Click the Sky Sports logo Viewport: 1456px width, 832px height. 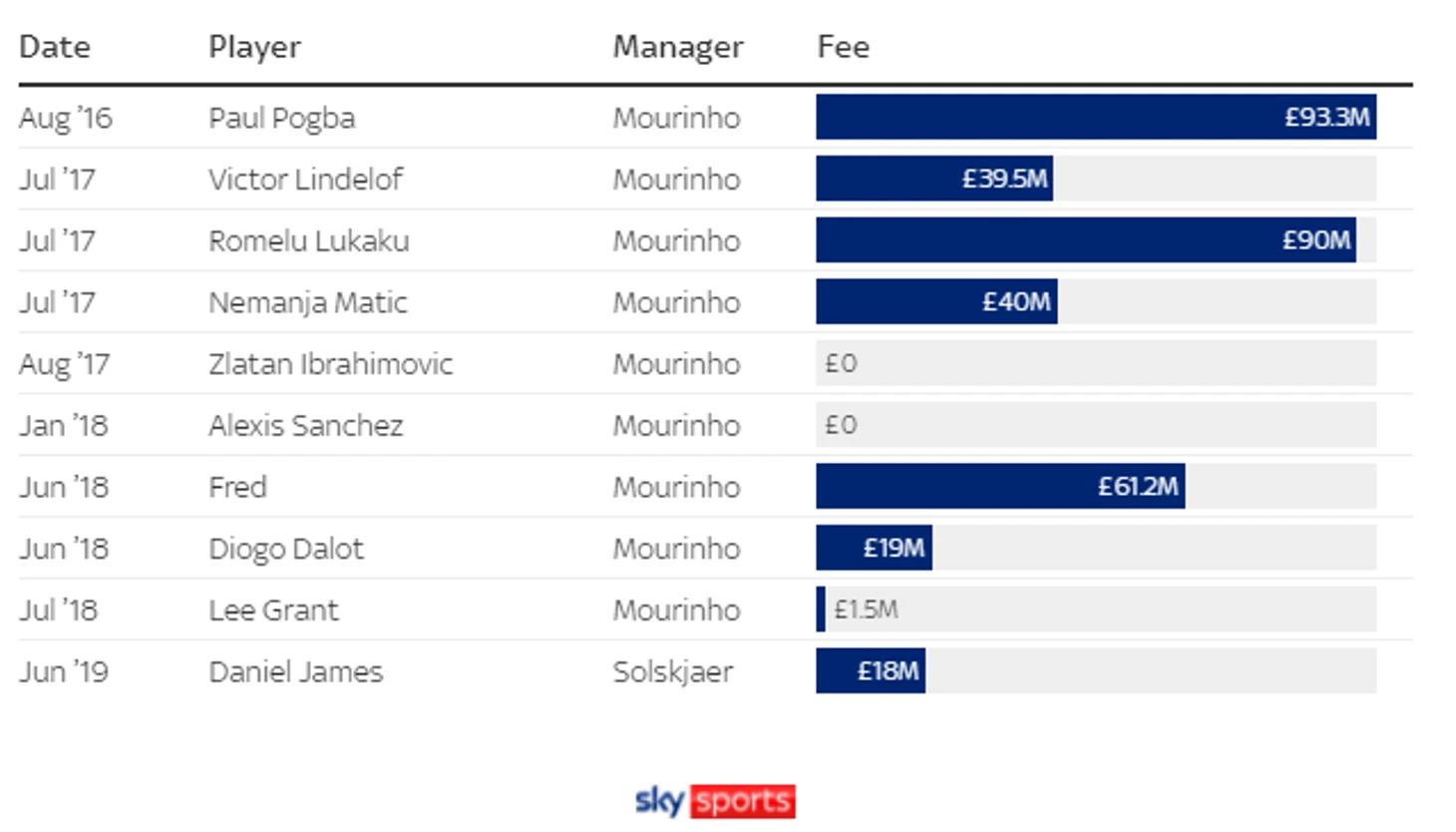pyautogui.click(x=715, y=801)
